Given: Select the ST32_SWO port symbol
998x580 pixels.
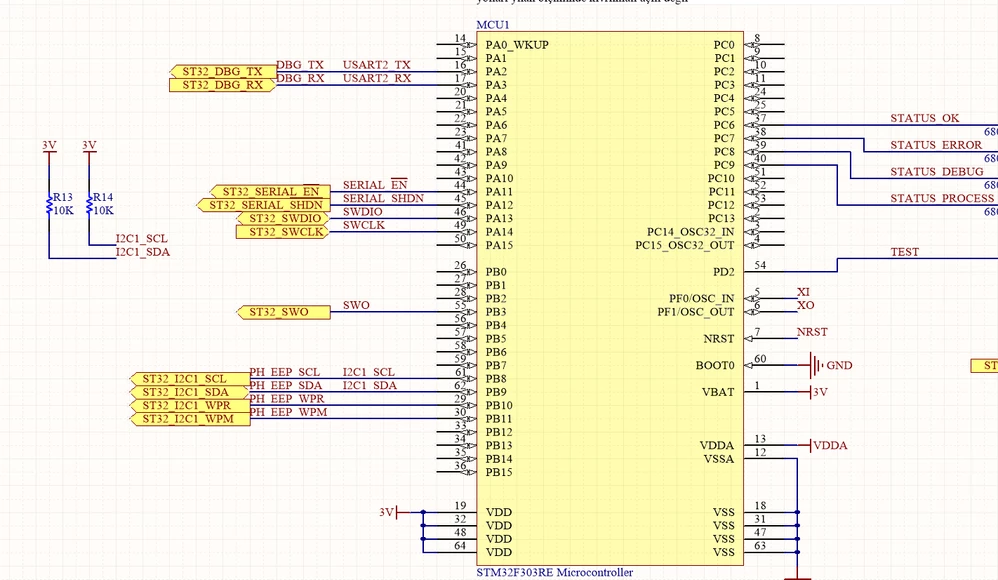Looking at the screenshot, I should pyautogui.click(x=283, y=312).
